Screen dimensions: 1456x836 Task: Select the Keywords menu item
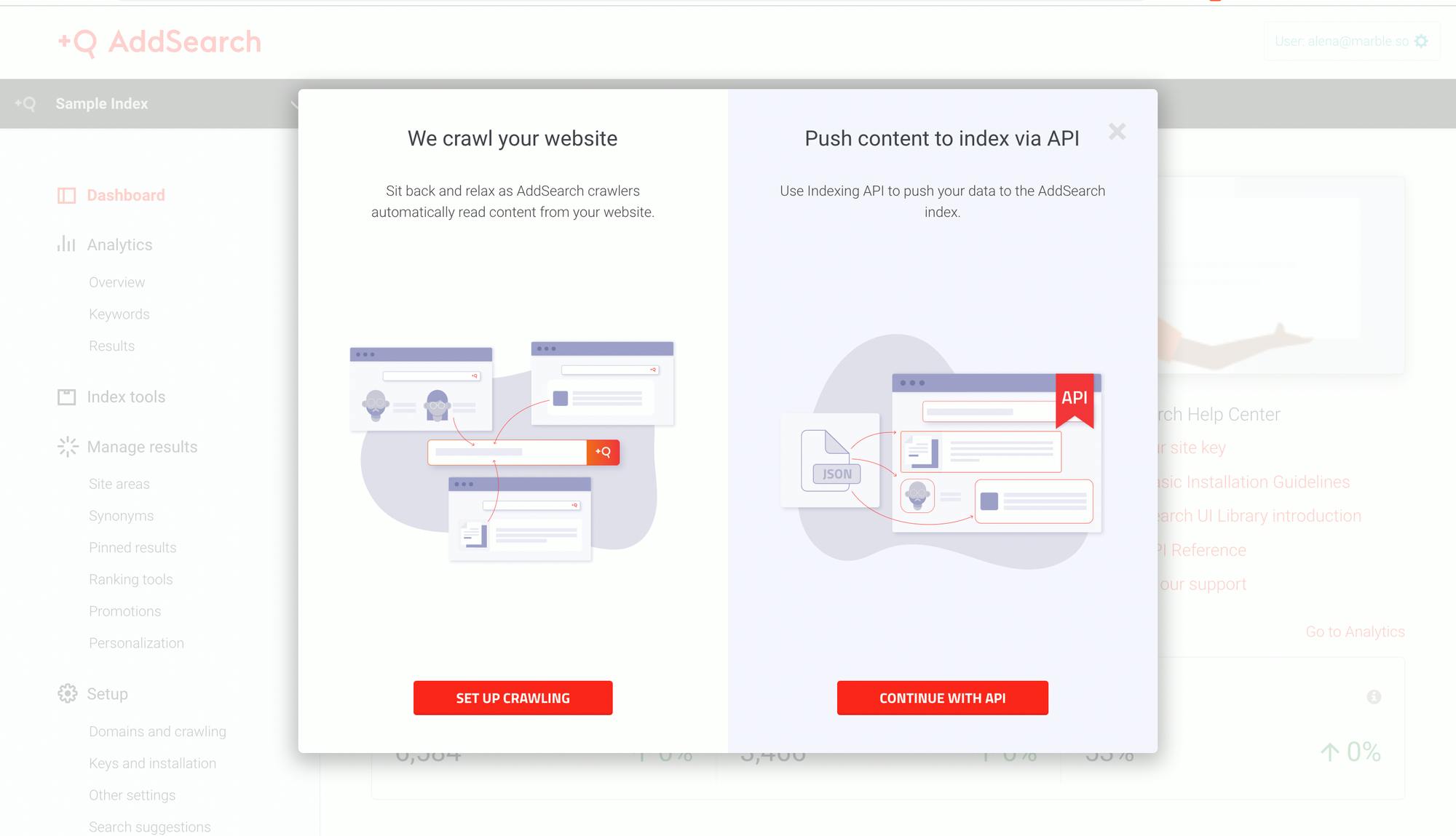point(119,313)
